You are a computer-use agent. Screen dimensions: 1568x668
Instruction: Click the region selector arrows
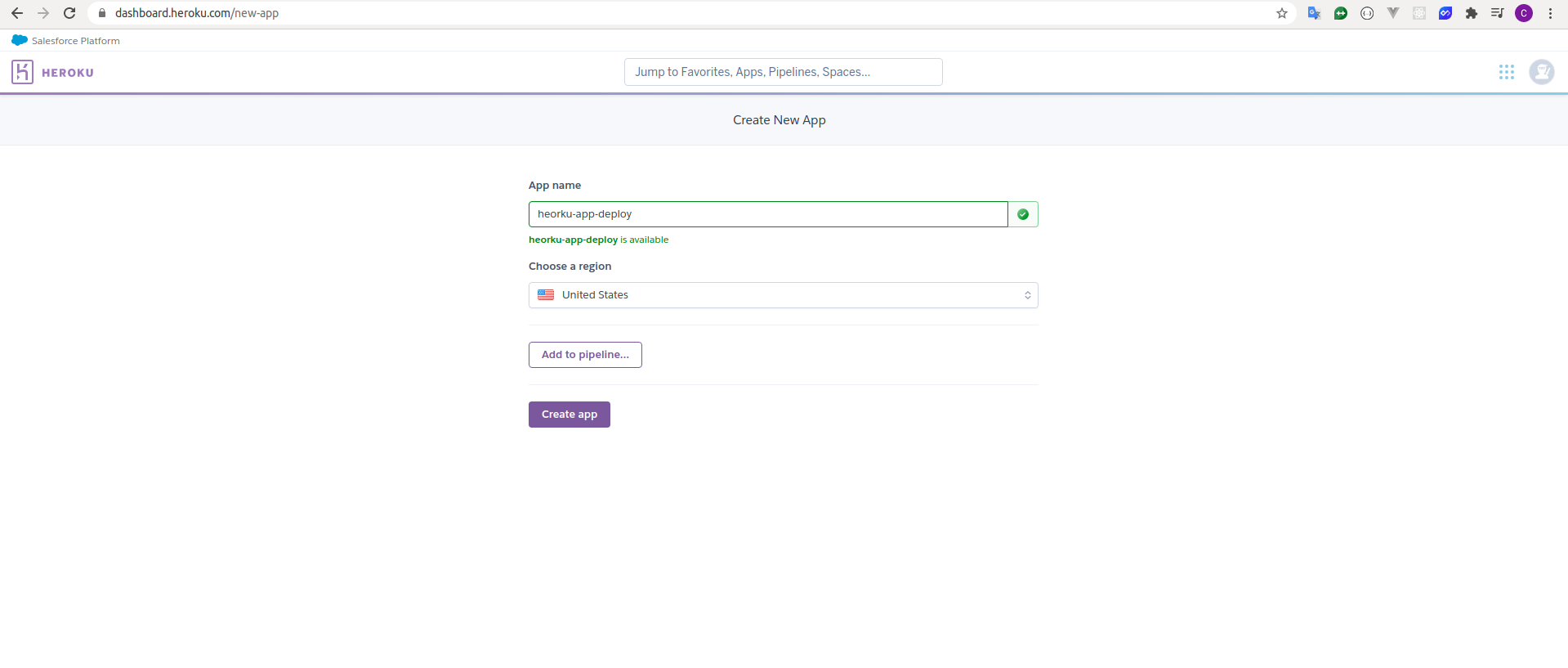(1027, 295)
